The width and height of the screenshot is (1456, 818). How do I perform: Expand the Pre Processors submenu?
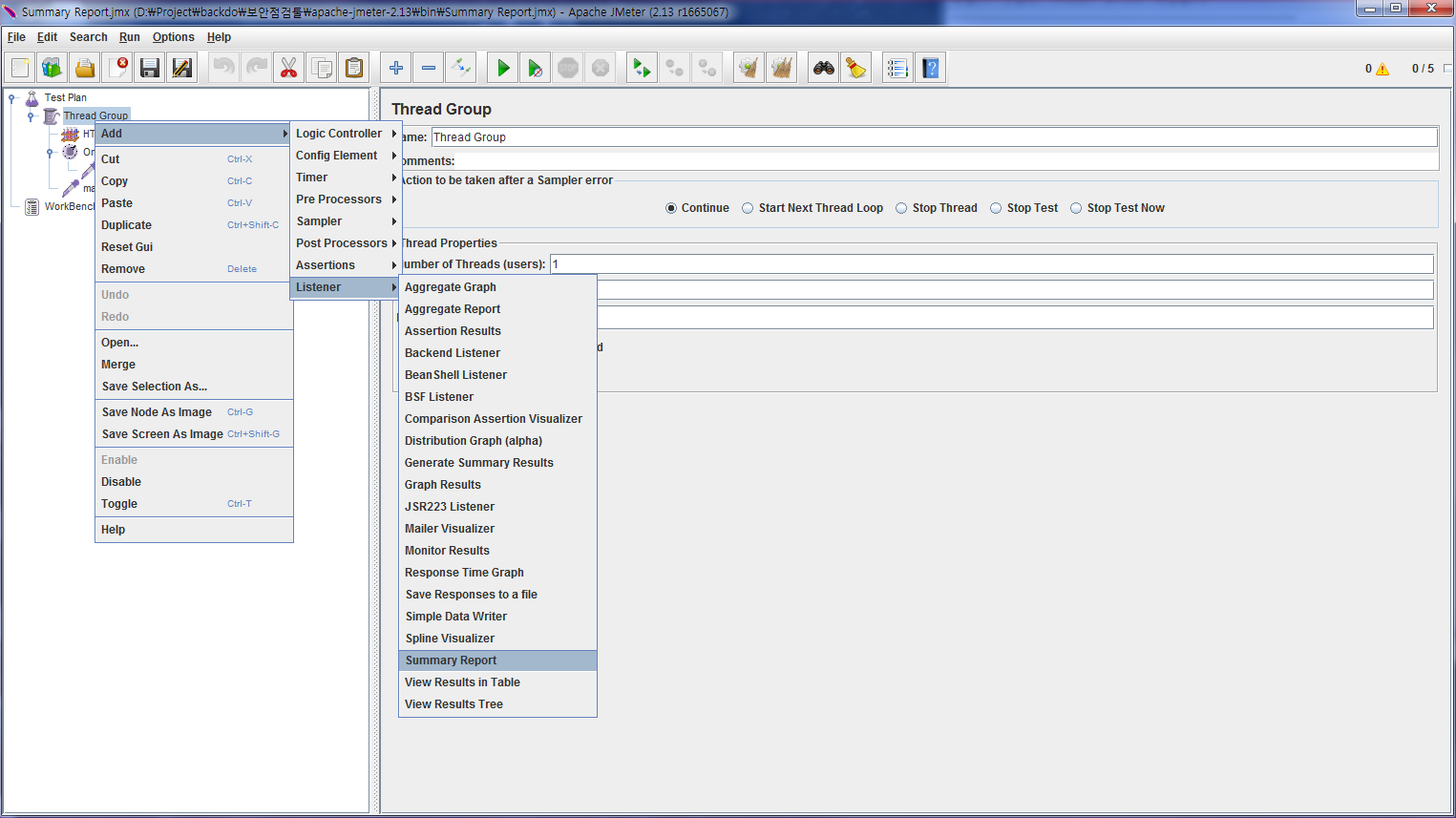(x=346, y=199)
